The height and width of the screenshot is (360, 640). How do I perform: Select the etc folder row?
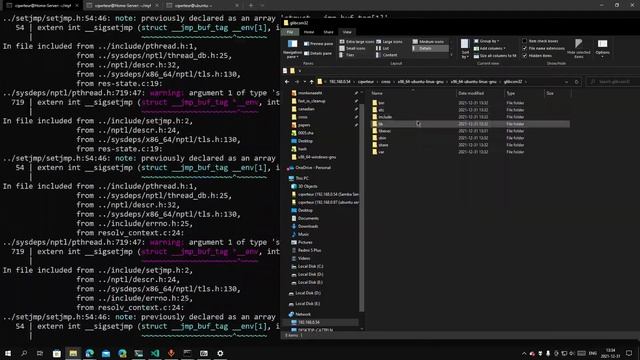click(470, 110)
